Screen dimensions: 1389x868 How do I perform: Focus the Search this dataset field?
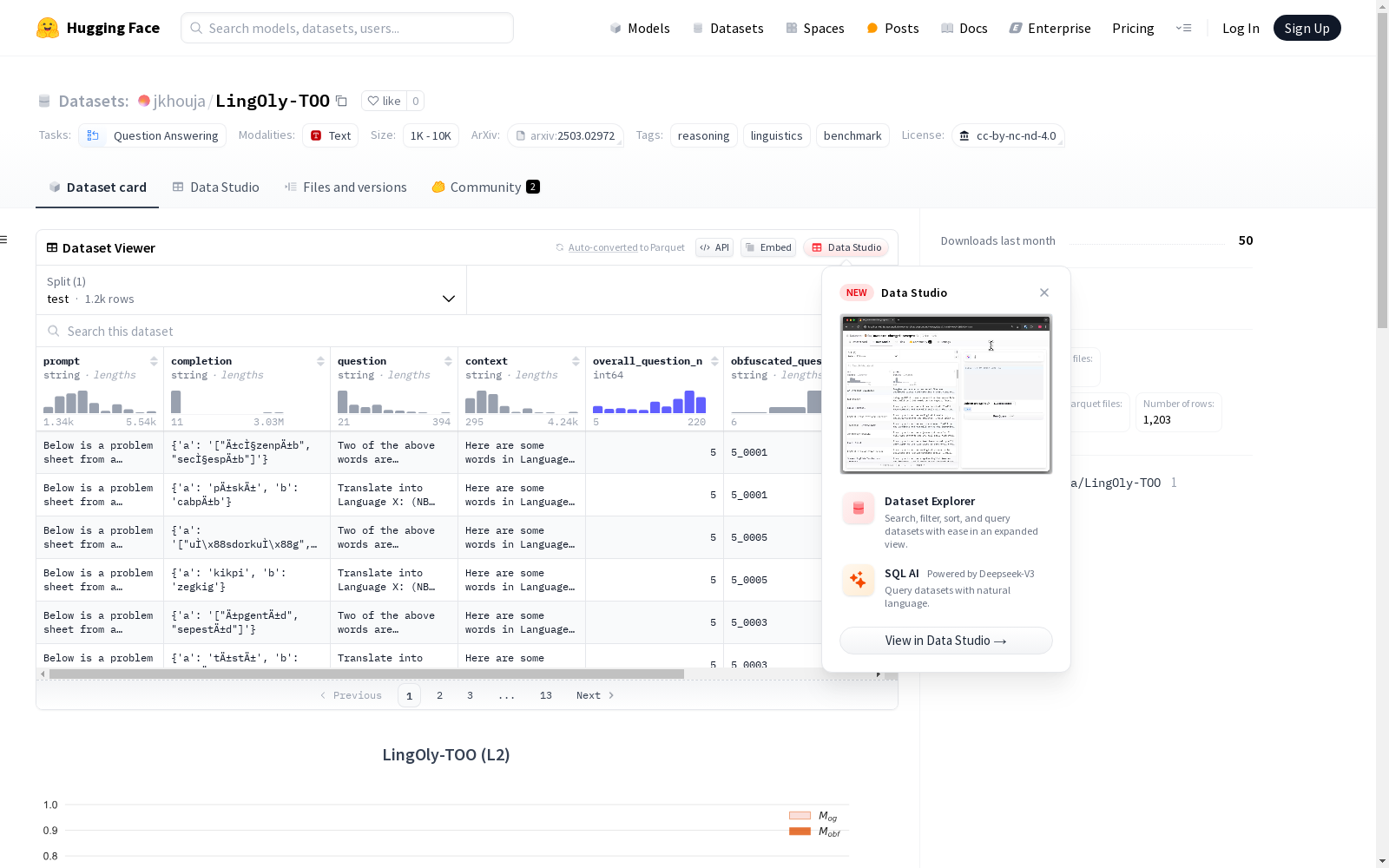430,332
